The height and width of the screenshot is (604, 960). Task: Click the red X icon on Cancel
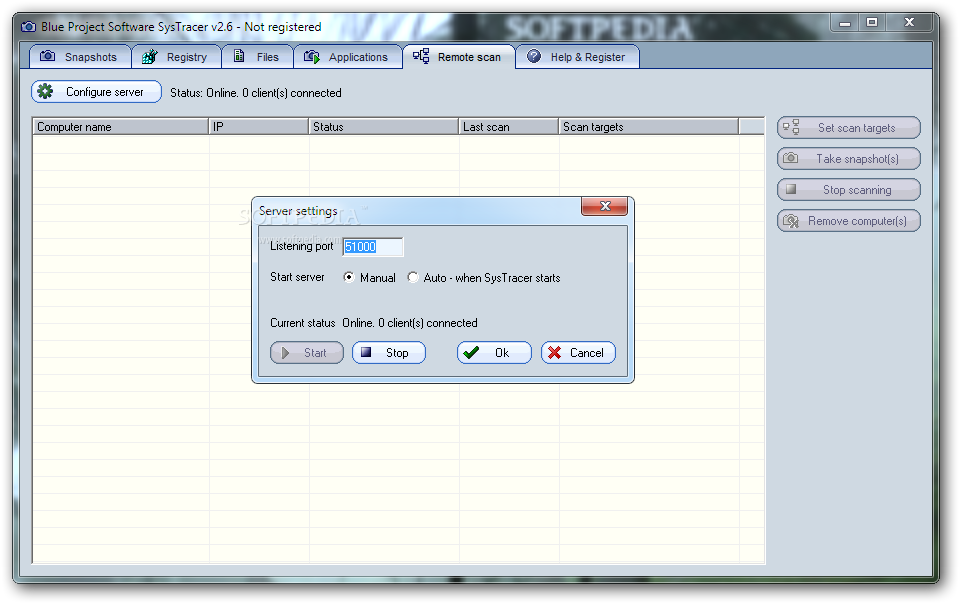(x=555, y=352)
